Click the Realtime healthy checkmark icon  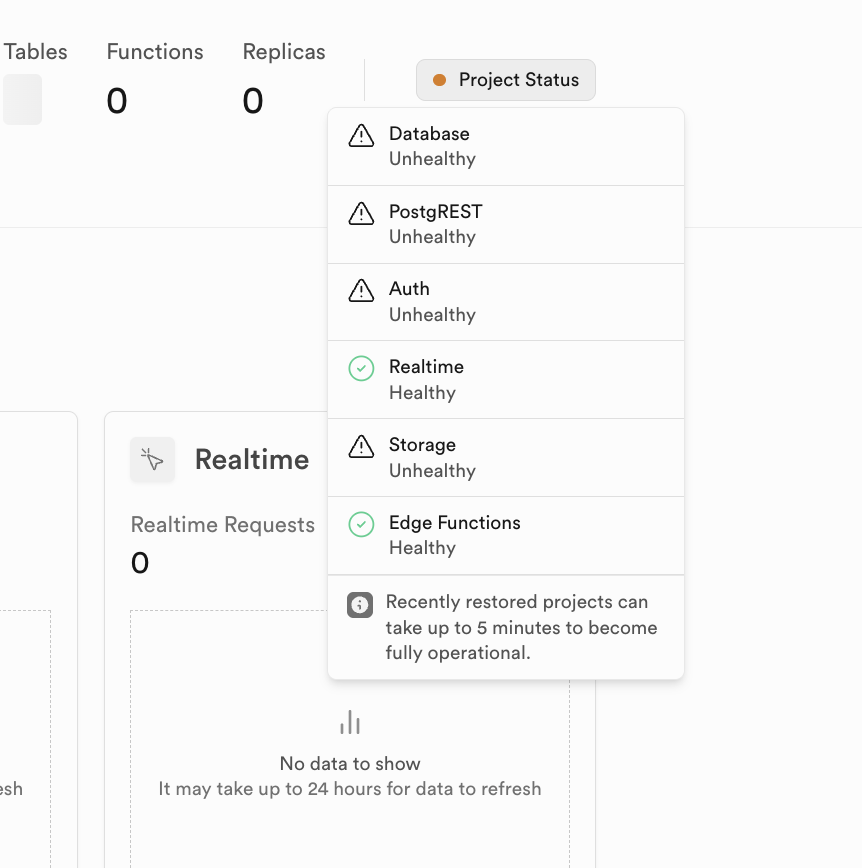[x=361, y=369]
